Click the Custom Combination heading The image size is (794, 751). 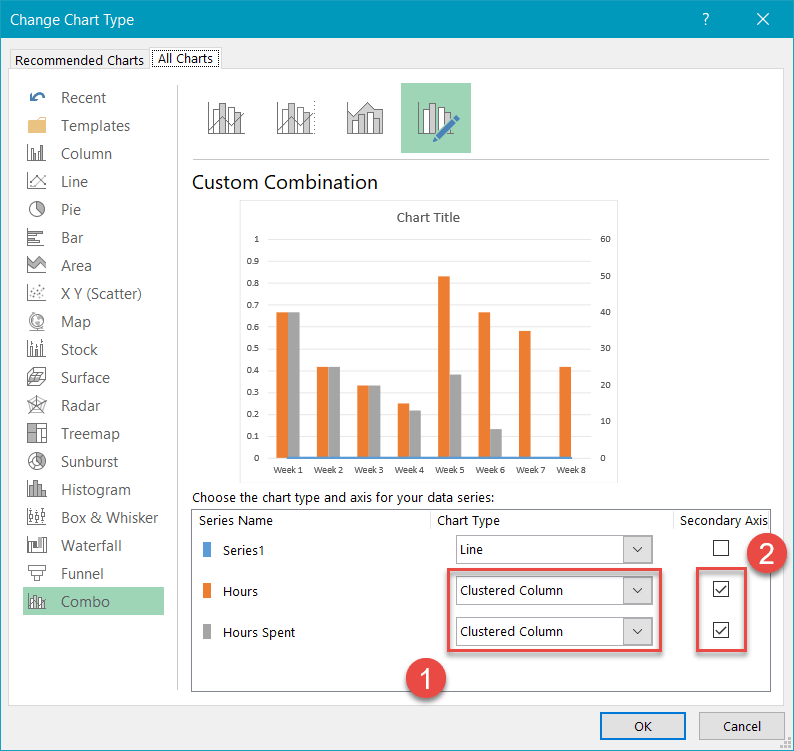[285, 182]
